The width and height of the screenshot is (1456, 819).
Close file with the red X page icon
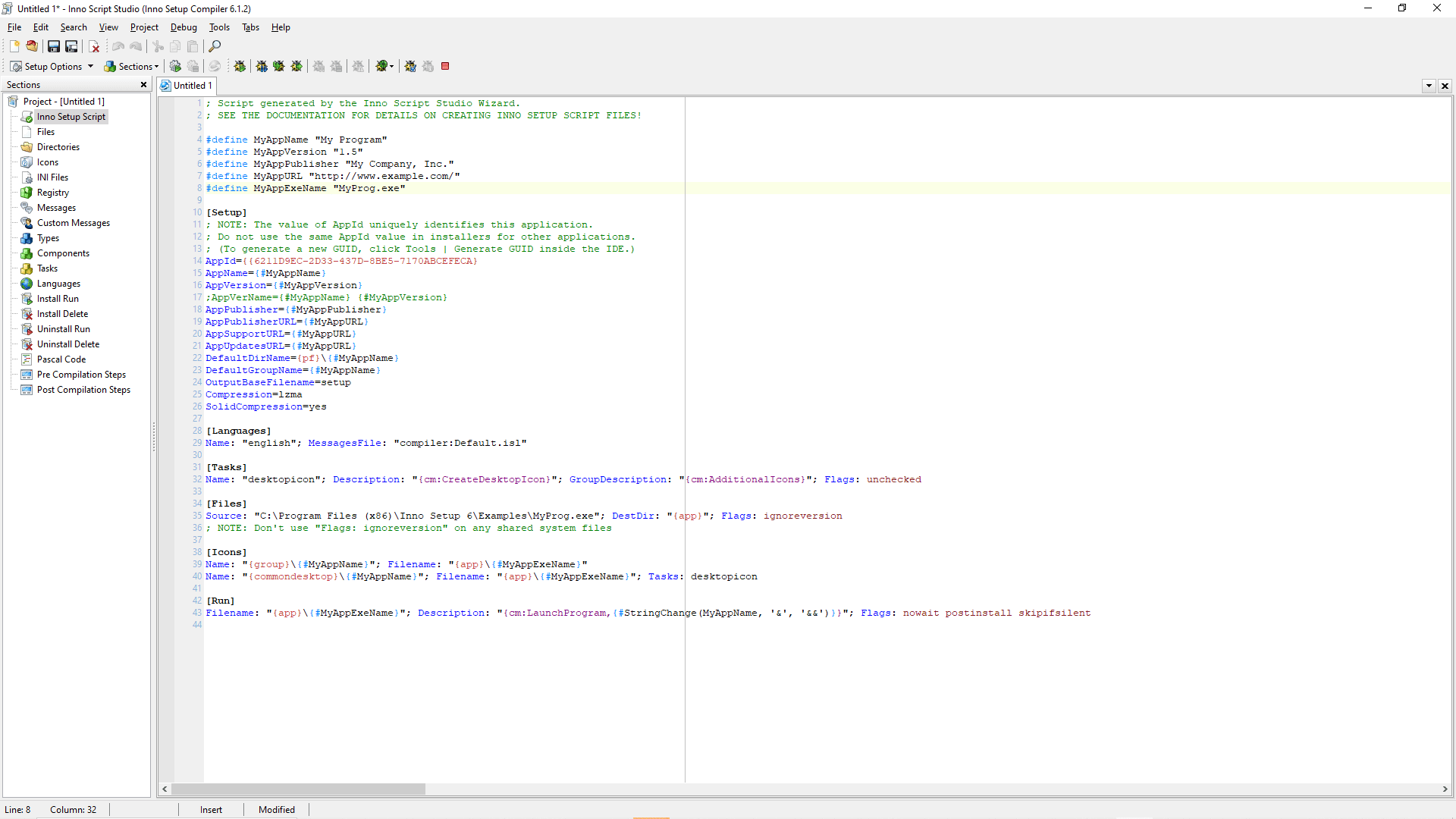[x=95, y=46]
